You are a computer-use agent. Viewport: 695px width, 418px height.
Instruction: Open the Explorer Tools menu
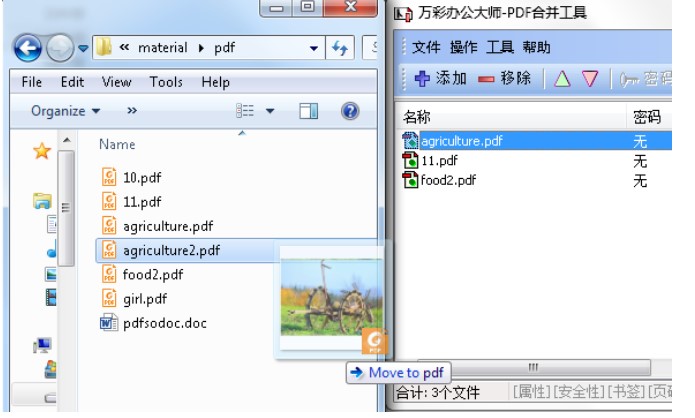166,82
